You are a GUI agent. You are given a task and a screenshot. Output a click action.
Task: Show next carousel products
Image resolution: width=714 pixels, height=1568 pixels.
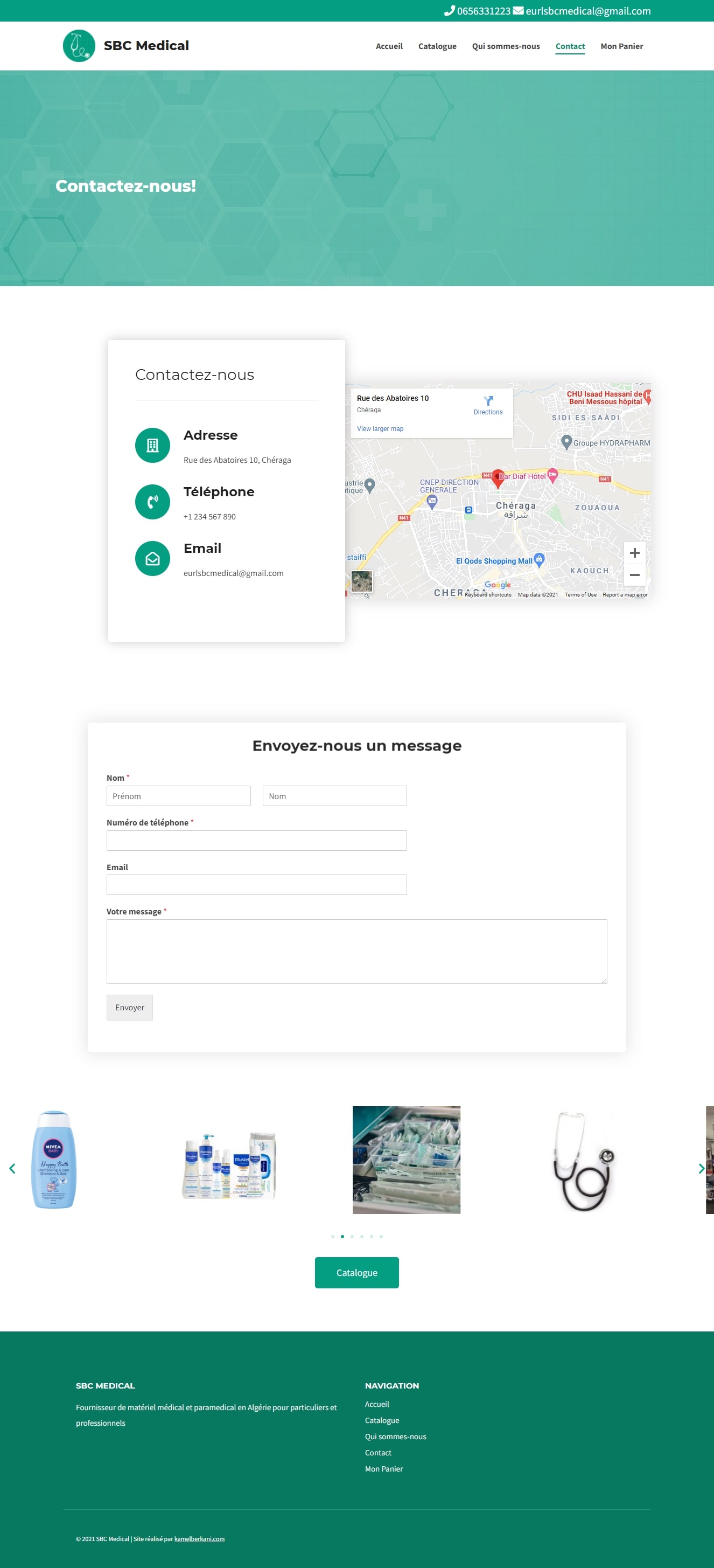click(x=701, y=1168)
